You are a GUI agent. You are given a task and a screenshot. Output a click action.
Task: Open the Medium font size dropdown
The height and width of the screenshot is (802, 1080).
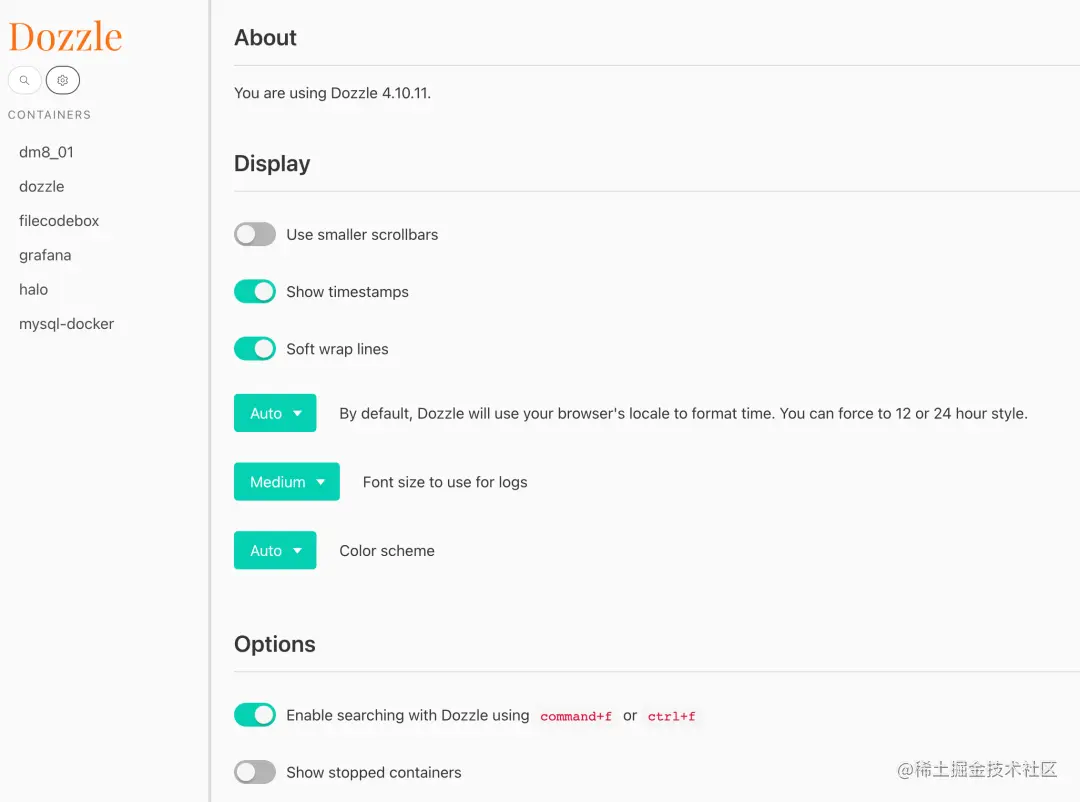[287, 482]
